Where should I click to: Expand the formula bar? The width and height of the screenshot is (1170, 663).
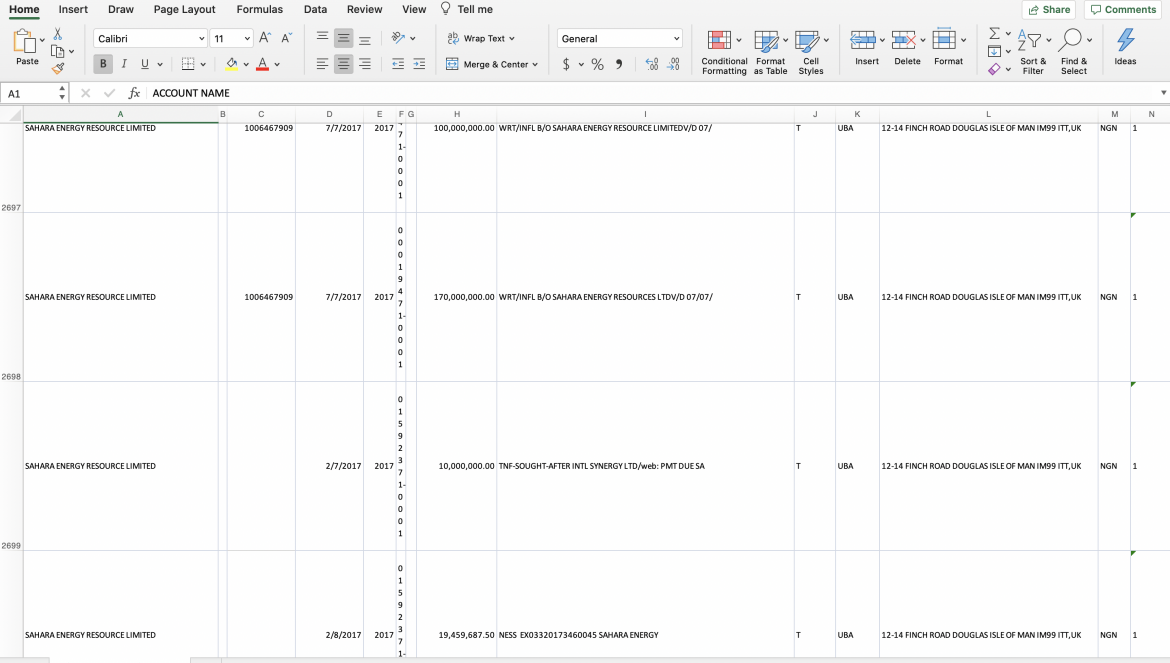pyautogui.click(x=1163, y=92)
